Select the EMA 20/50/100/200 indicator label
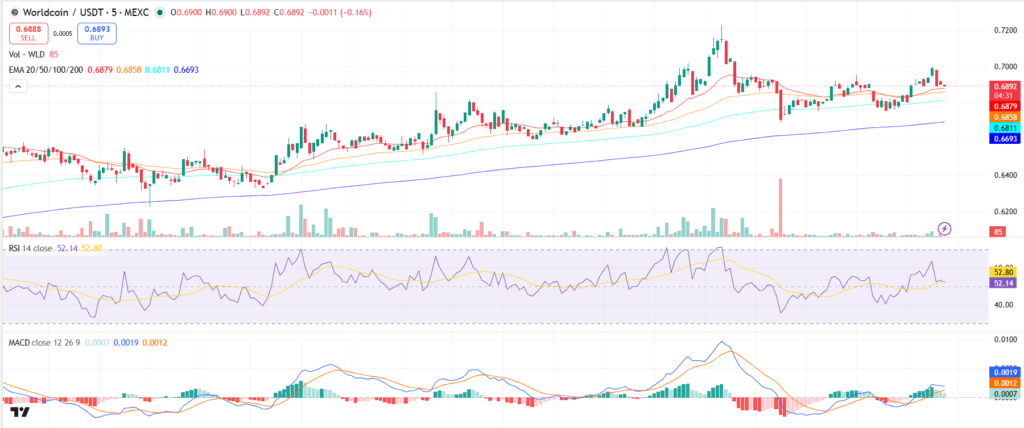 tap(46, 69)
